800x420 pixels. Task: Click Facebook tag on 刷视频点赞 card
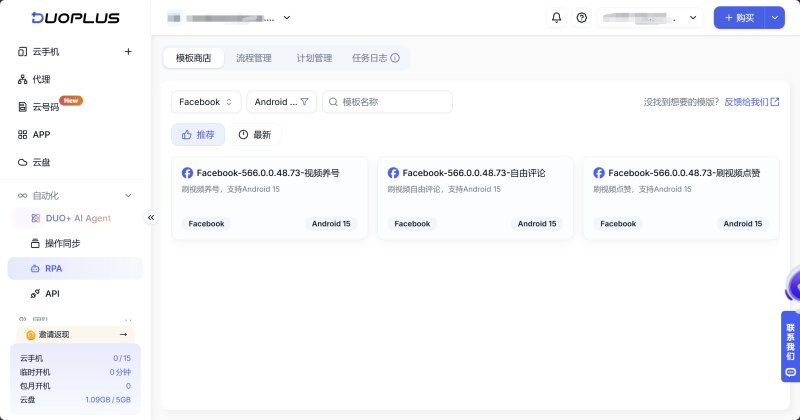point(618,224)
